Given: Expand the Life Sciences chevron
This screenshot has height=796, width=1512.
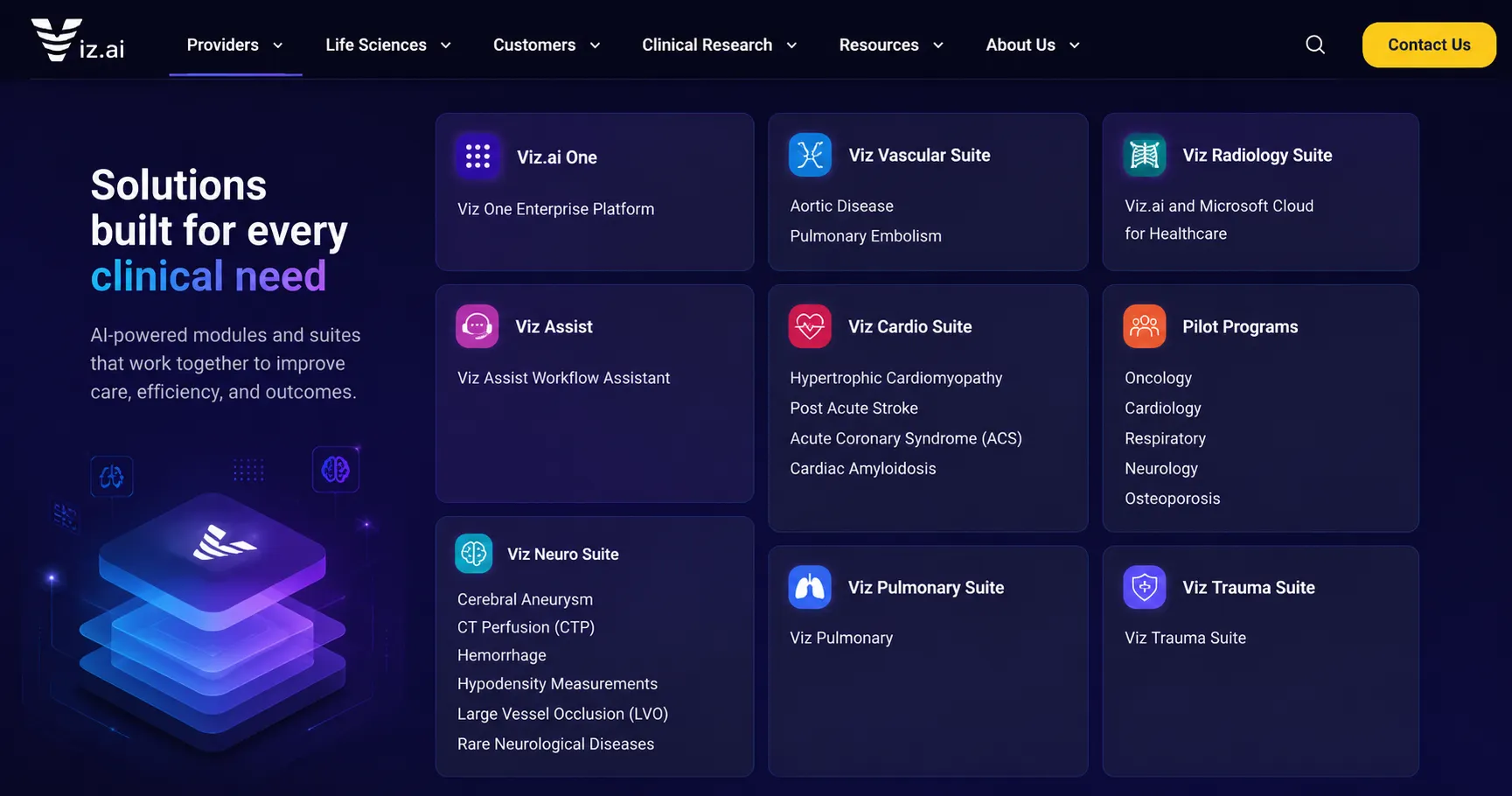Looking at the screenshot, I should pyautogui.click(x=446, y=45).
